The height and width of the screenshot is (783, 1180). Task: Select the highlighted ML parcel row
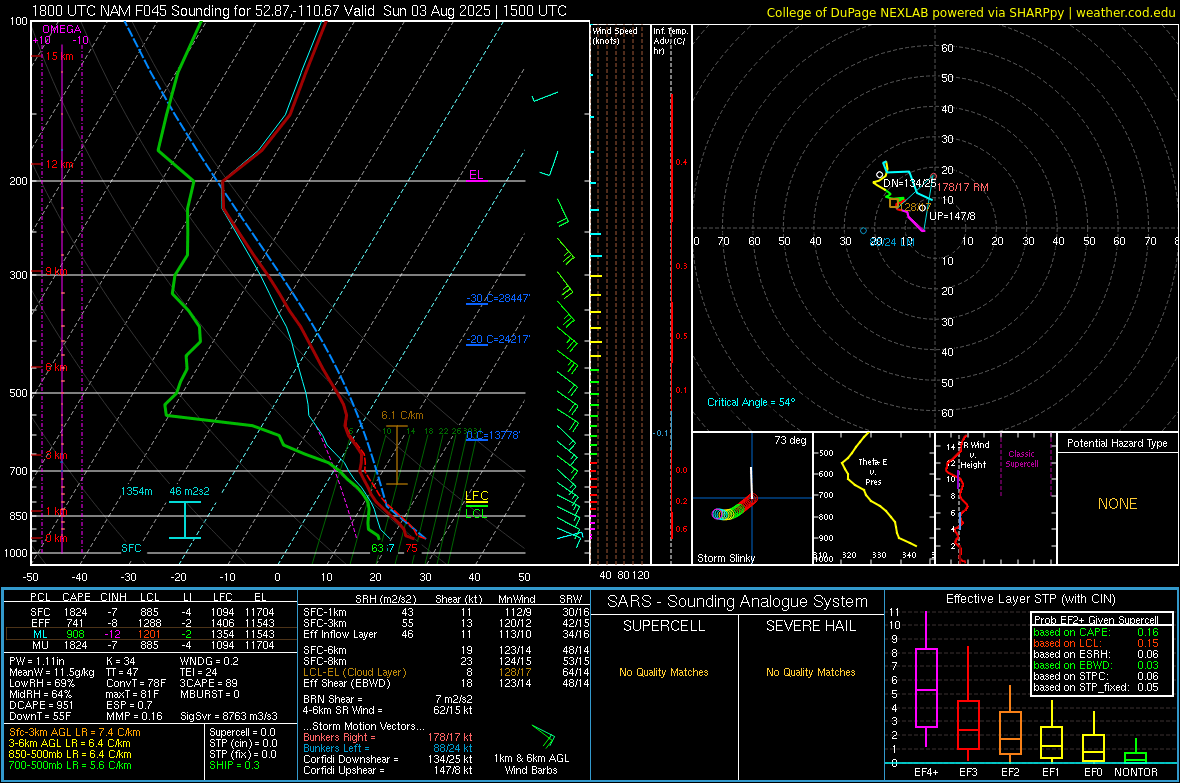pos(152,634)
